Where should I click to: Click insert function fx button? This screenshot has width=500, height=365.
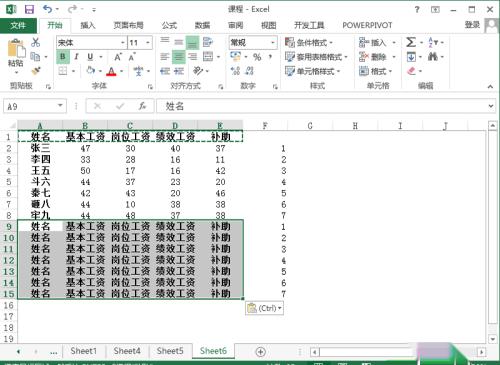coord(142,106)
